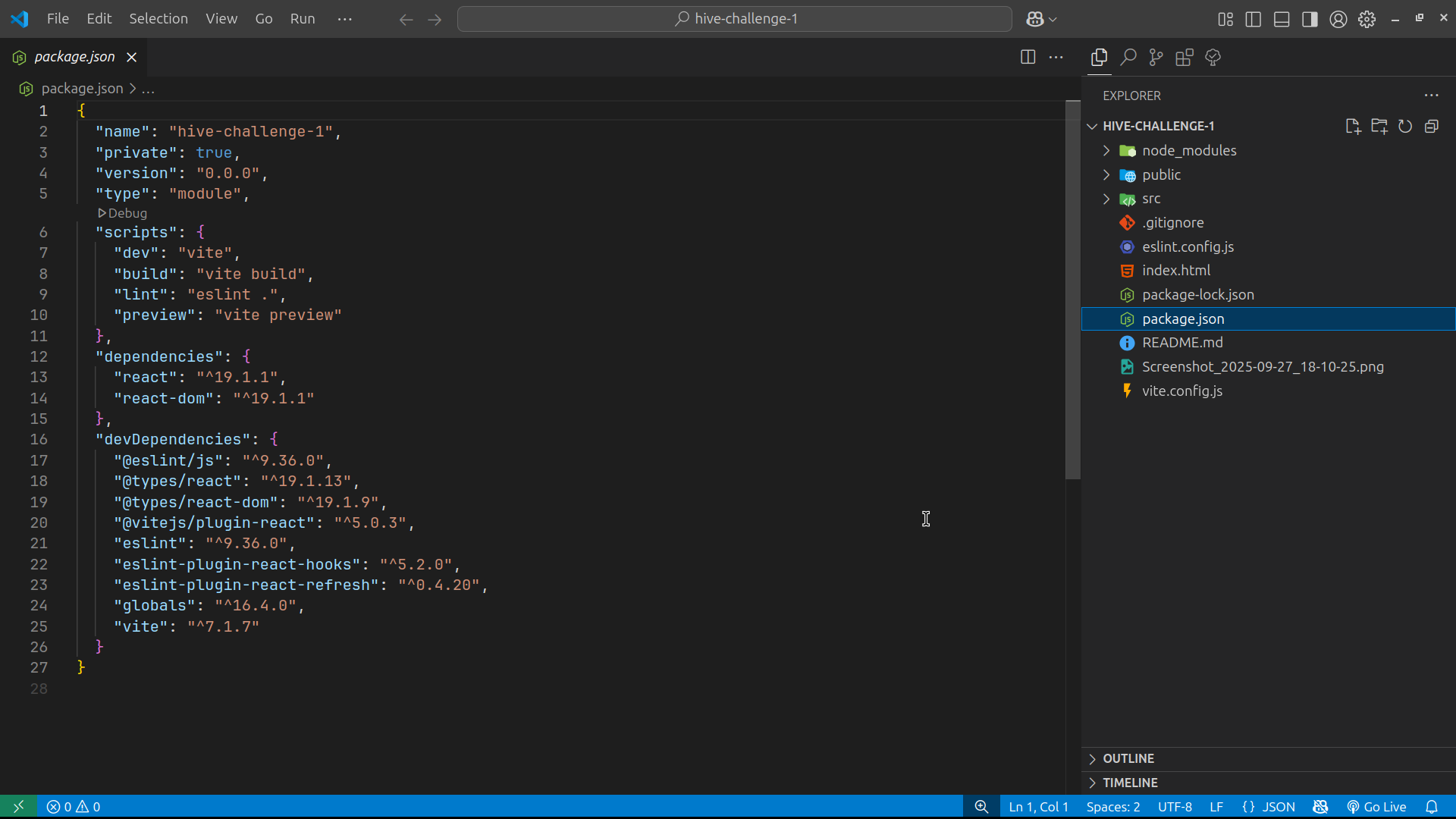This screenshot has width=1456, height=819.
Task: Click the Go Live status button
Action: pos(1376,807)
